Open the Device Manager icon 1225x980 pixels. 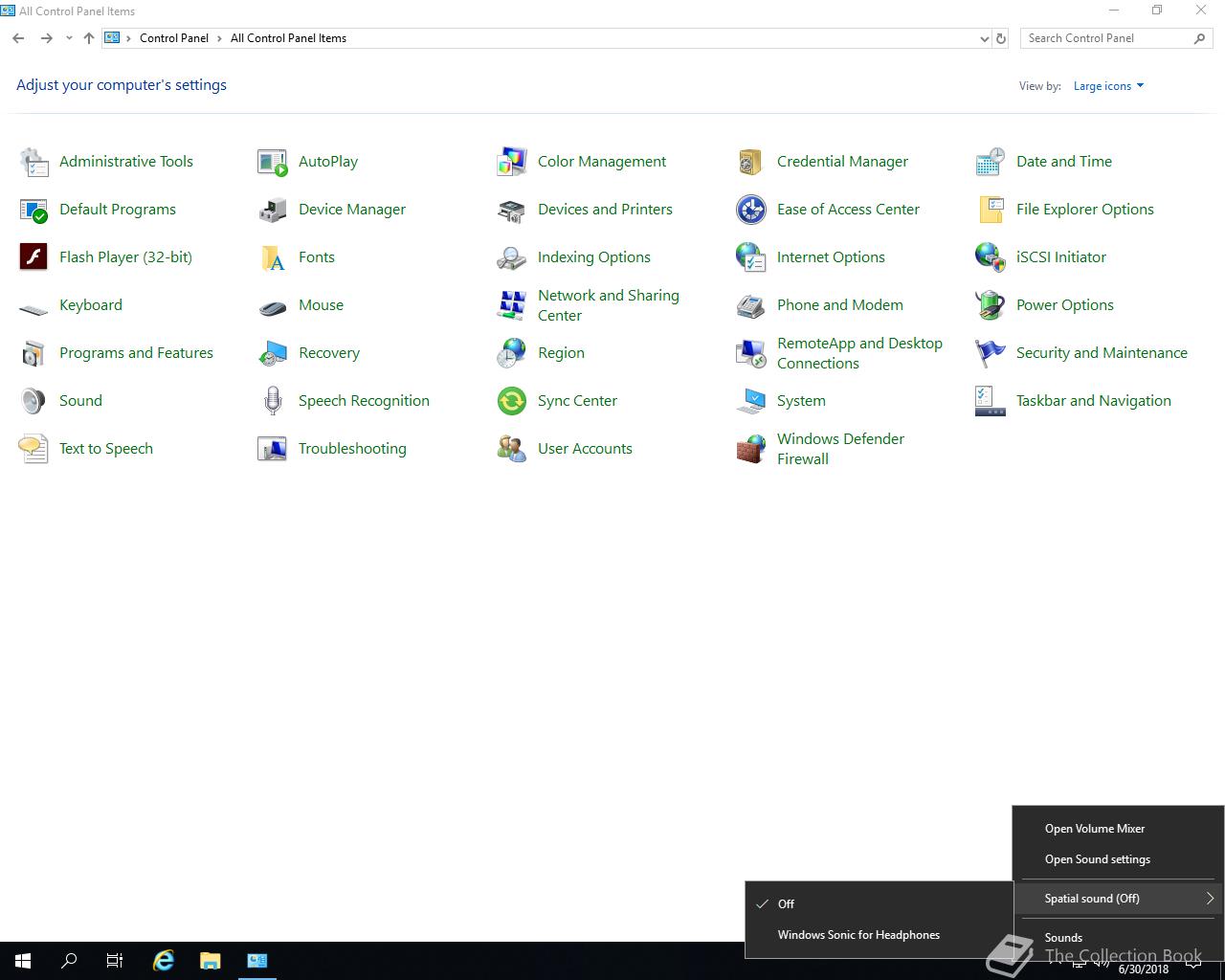pos(273,210)
